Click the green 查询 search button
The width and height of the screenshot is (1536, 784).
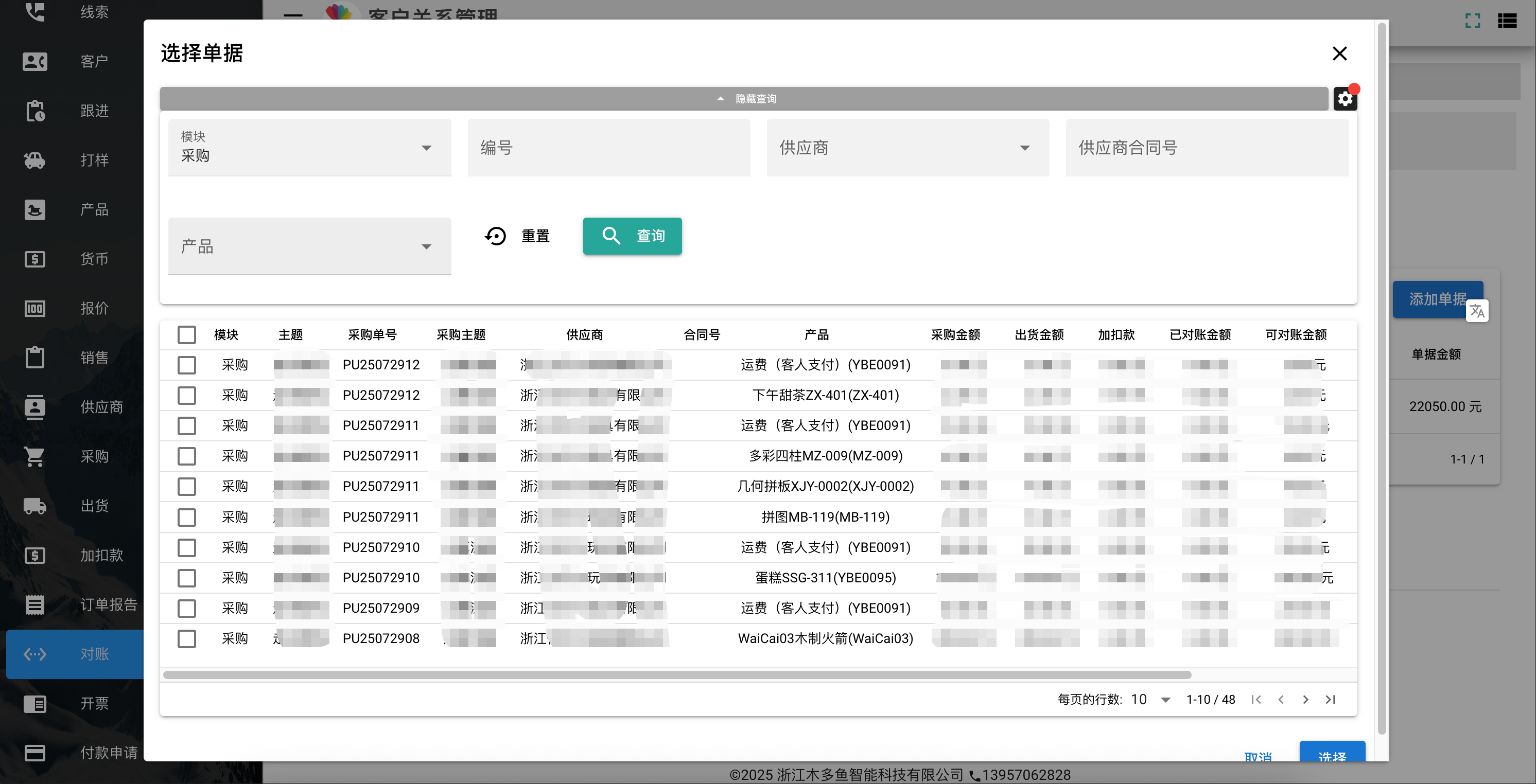click(x=632, y=237)
